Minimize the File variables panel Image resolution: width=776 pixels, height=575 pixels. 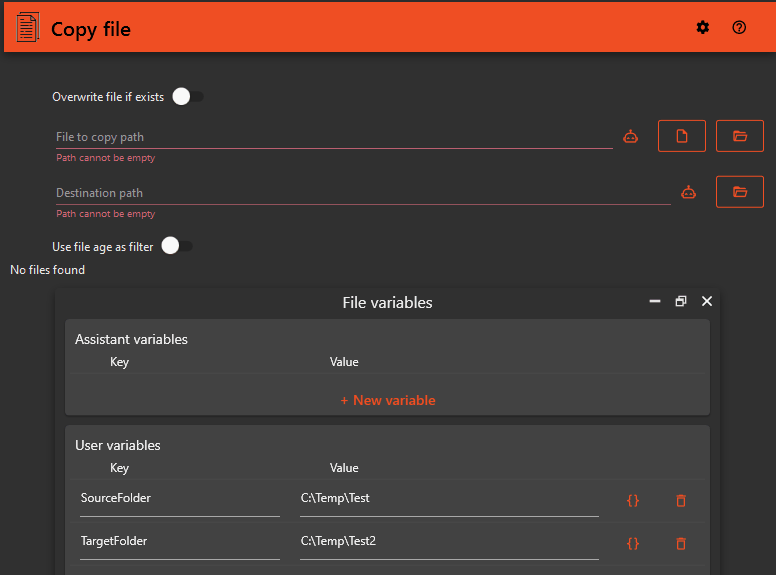pos(655,301)
